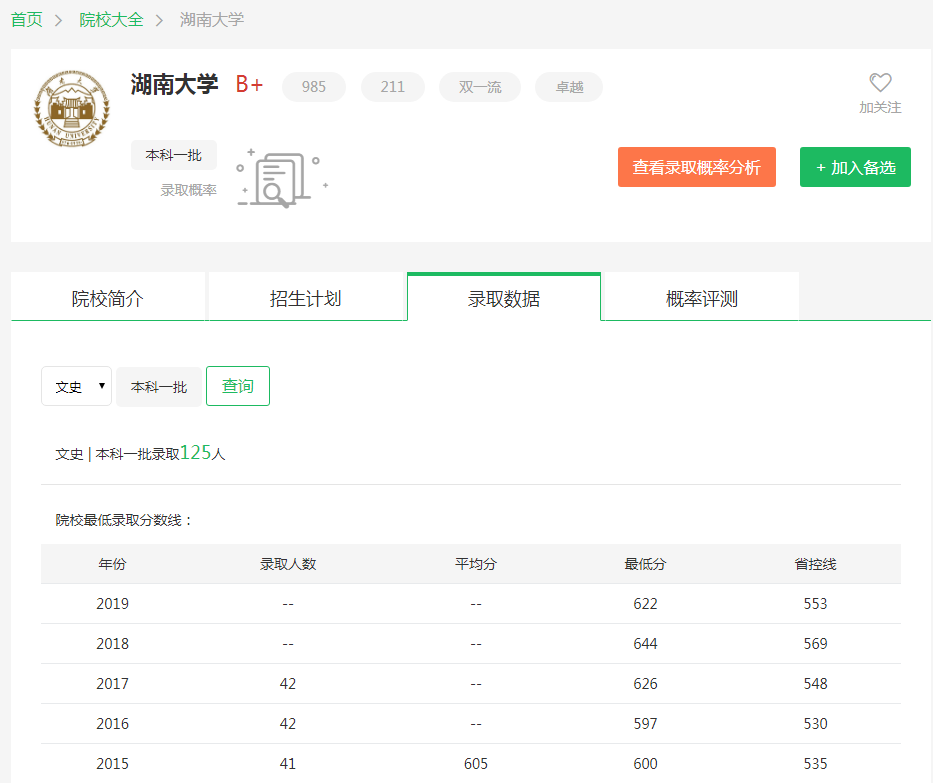This screenshot has width=933, height=783.
Task: Click the admission probability document icon
Action: pyautogui.click(x=282, y=177)
